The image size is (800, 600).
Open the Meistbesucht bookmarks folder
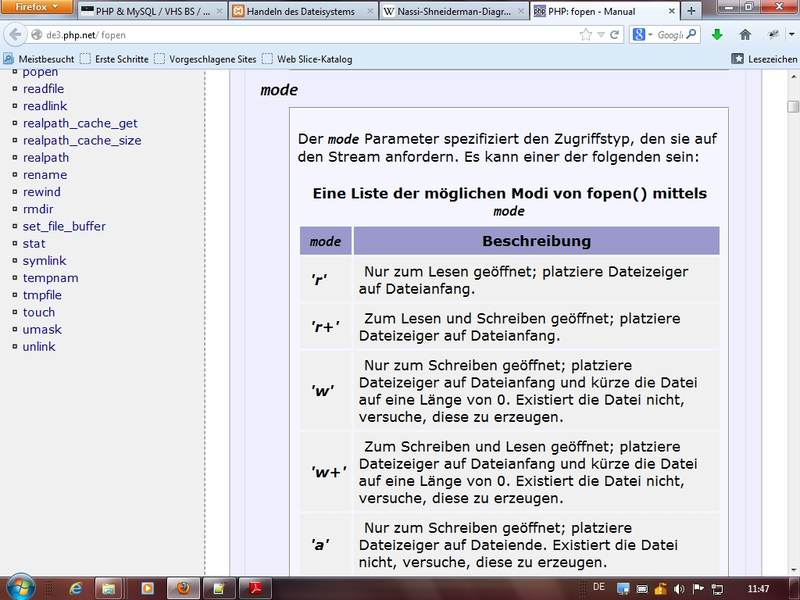(45, 59)
